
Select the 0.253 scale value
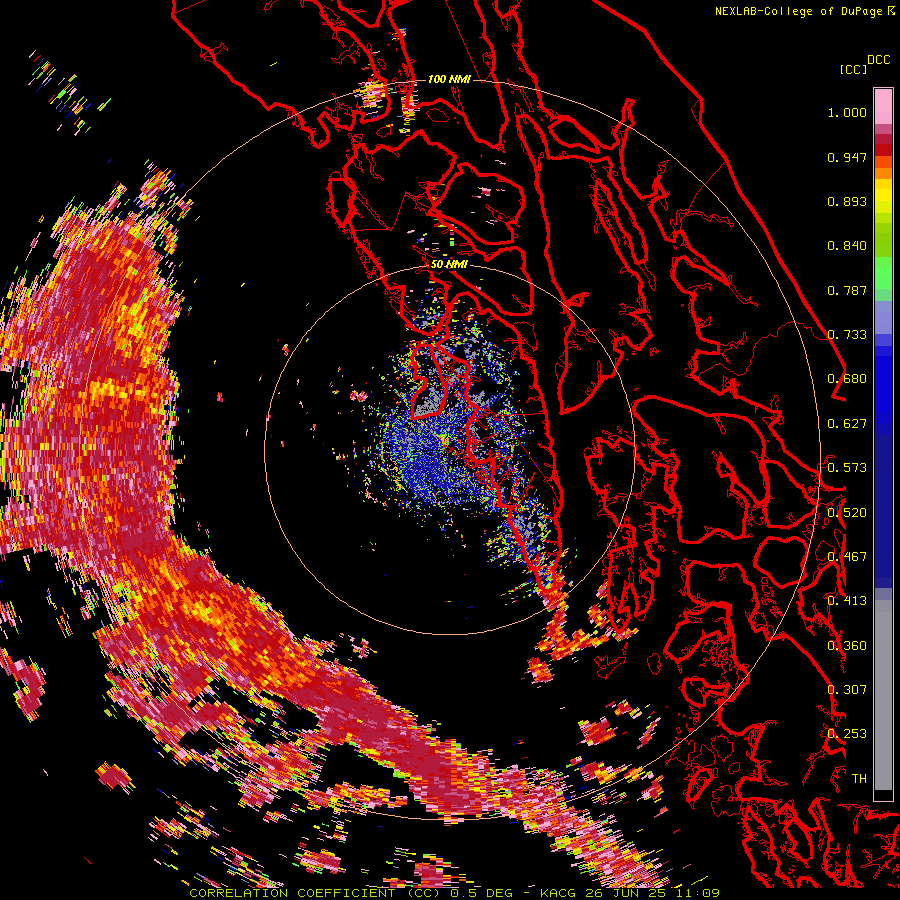(x=847, y=734)
